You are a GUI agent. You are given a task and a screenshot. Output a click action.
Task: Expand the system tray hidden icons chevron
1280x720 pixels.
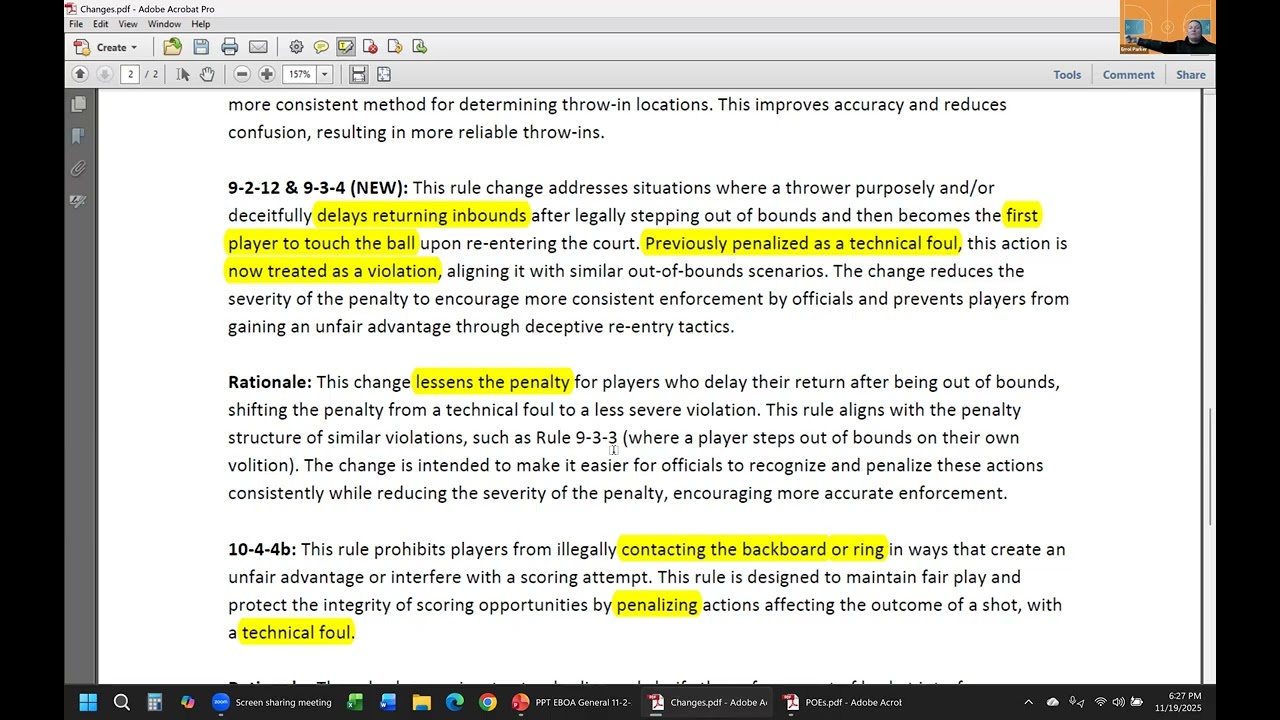[1027, 702]
